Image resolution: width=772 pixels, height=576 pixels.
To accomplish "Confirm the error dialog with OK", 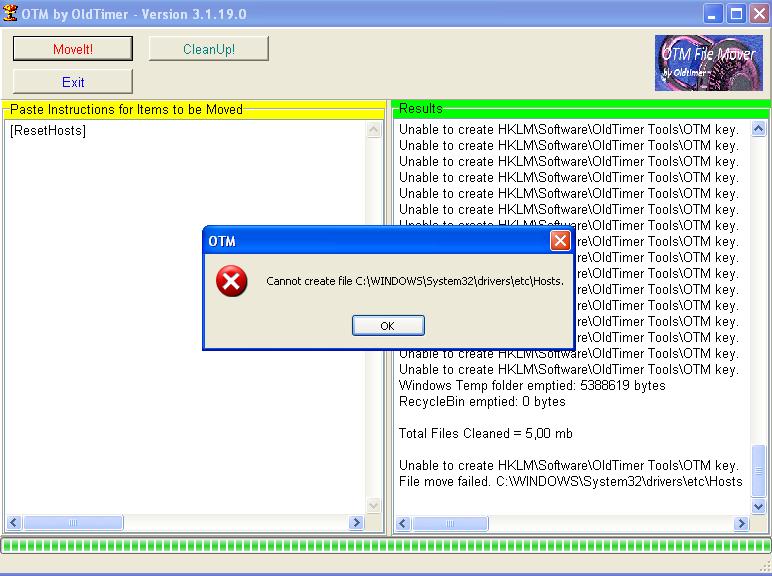I will [x=388, y=325].
